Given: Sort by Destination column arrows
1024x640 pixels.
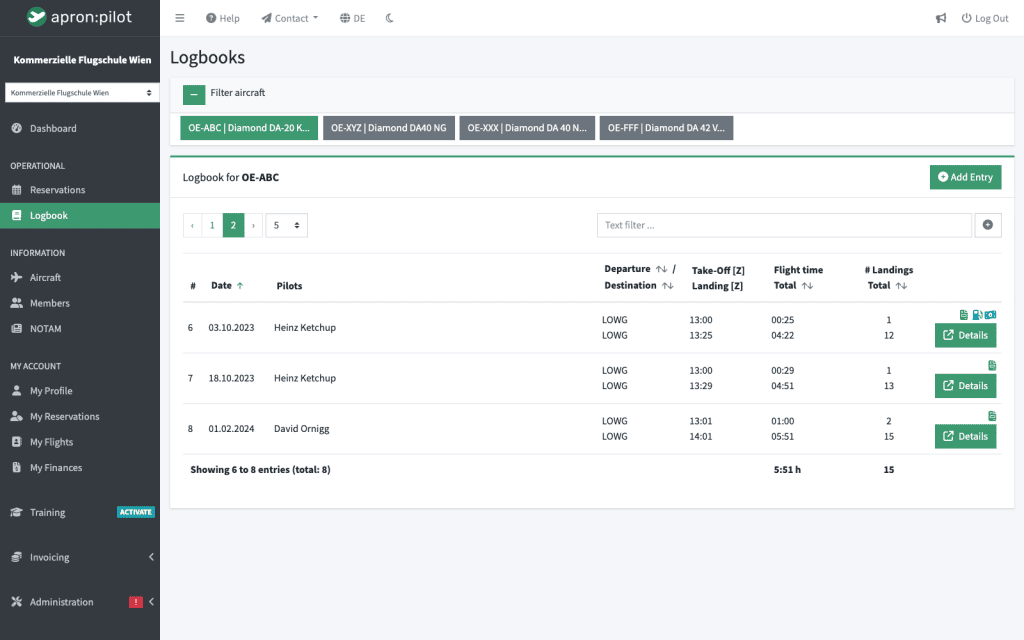Looking at the screenshot, I should coord(667,285).
